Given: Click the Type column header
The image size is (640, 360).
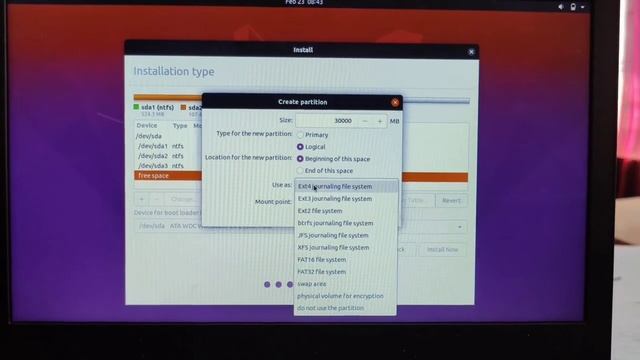Looking at the screenshot, I should pyautogui.click(x=180, y=126).
